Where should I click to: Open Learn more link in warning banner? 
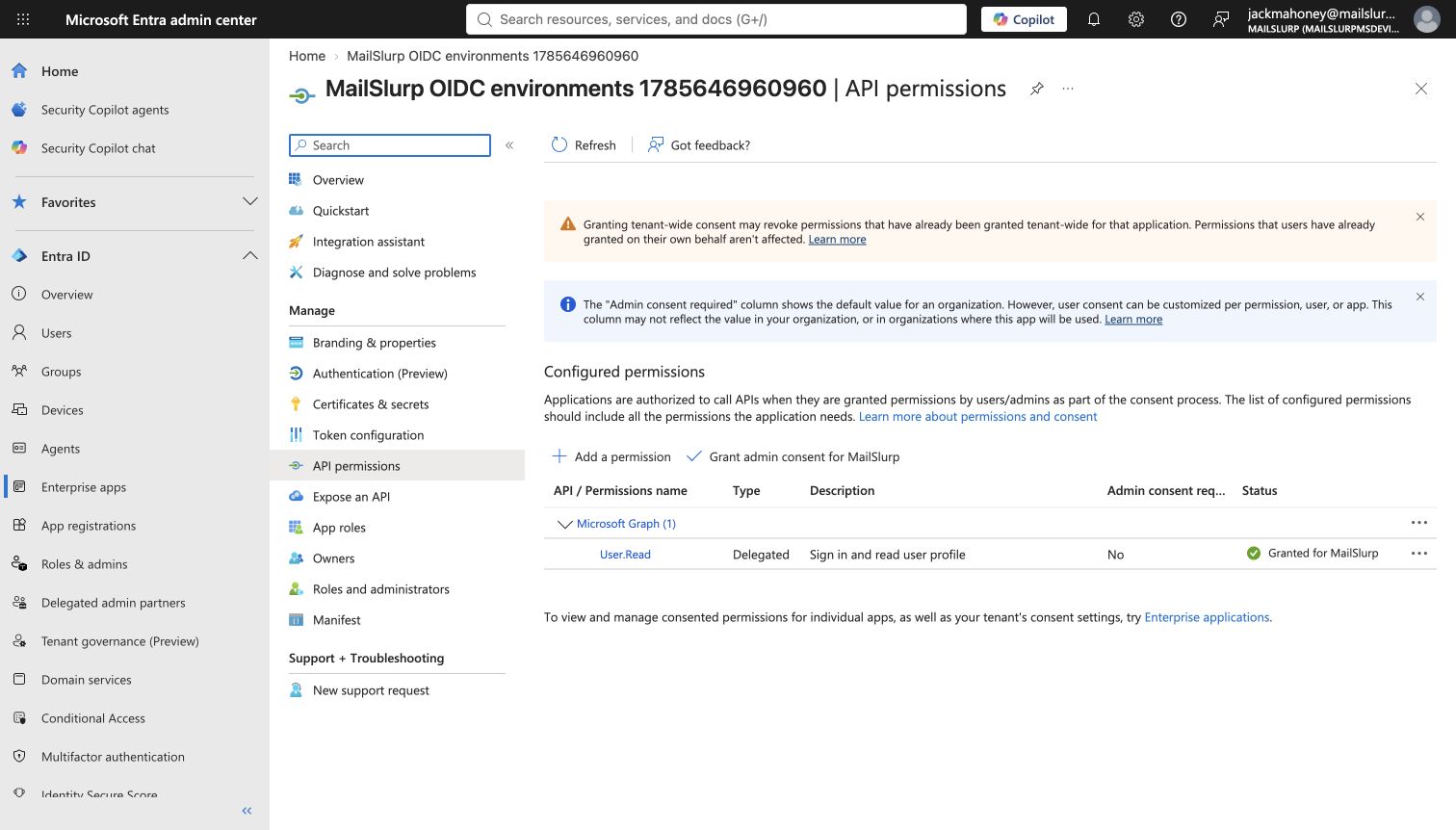(x=837, y=240)
